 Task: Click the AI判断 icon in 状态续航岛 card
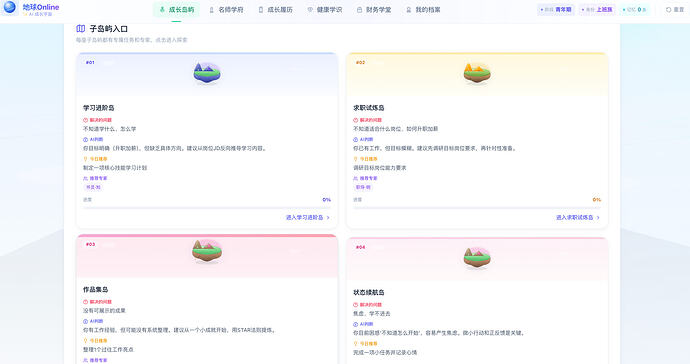356,324
